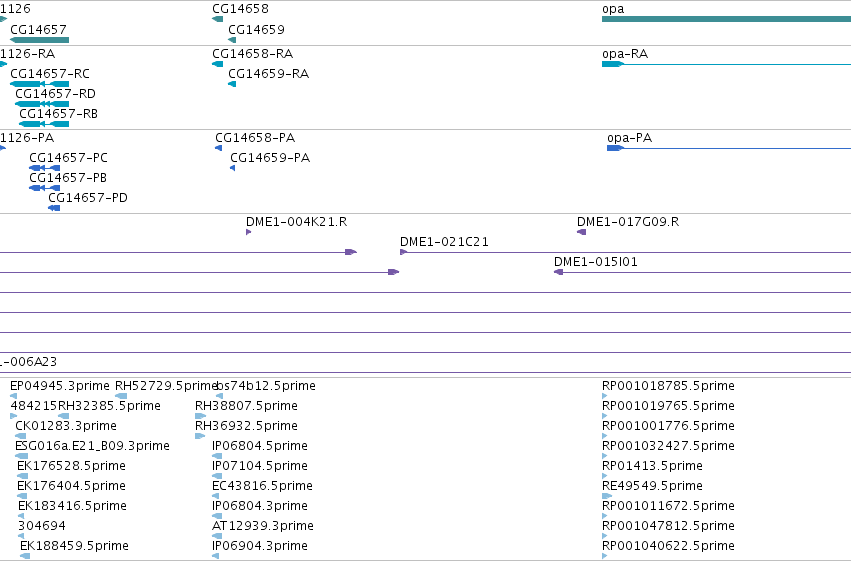
Task: Click EST RP001011672.5prime label
Action: (x=668, y=506)
